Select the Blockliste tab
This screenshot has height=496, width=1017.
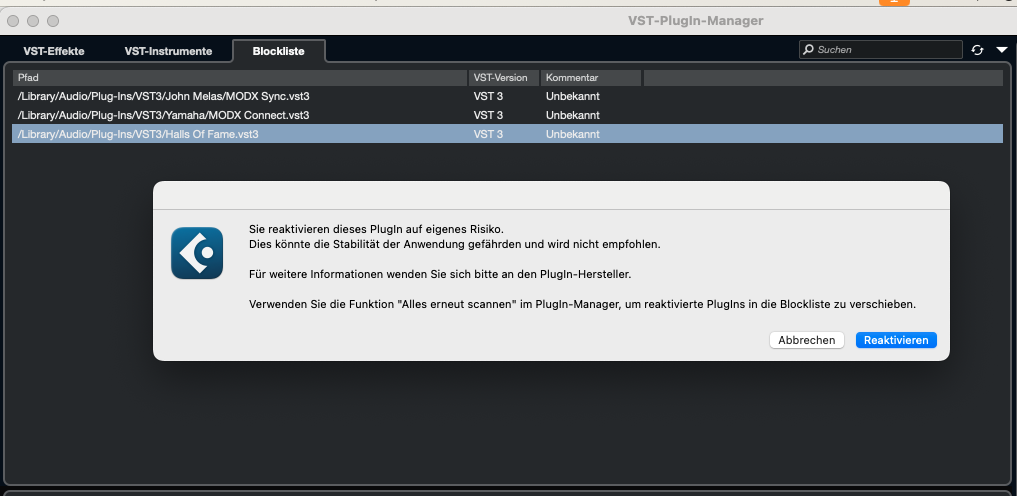coord(279,51)
